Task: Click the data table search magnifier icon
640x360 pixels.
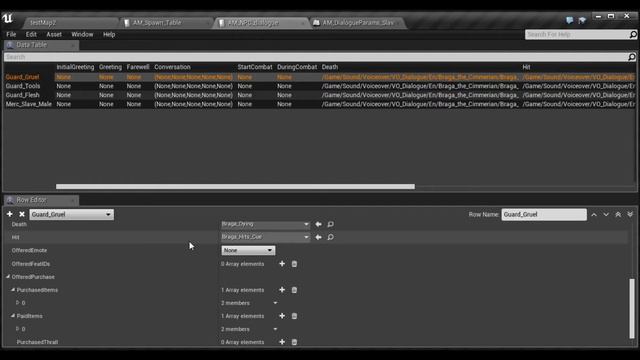Action: pyautogui.click(x=632, y=57)
